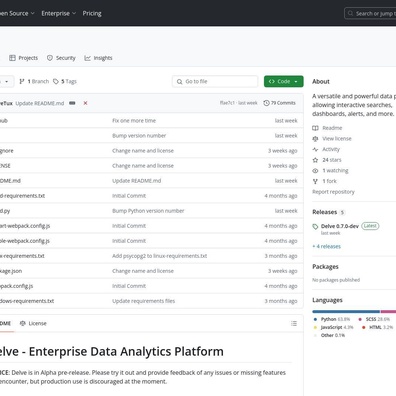Click the Projects table icon
This screenshot has width=396, height=396.
[x=12, y=58]
